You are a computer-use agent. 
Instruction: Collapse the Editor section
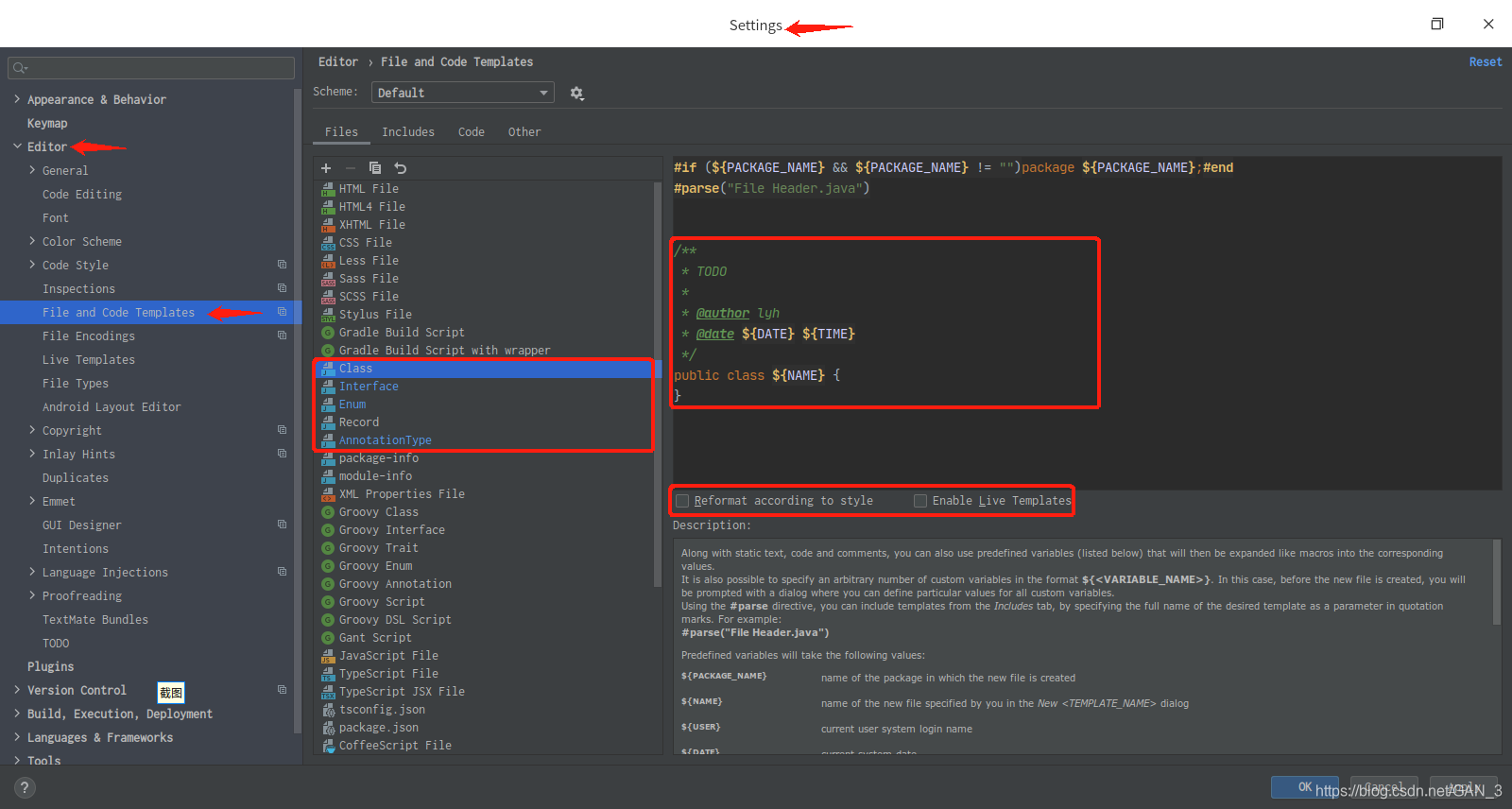click(17, 146)
